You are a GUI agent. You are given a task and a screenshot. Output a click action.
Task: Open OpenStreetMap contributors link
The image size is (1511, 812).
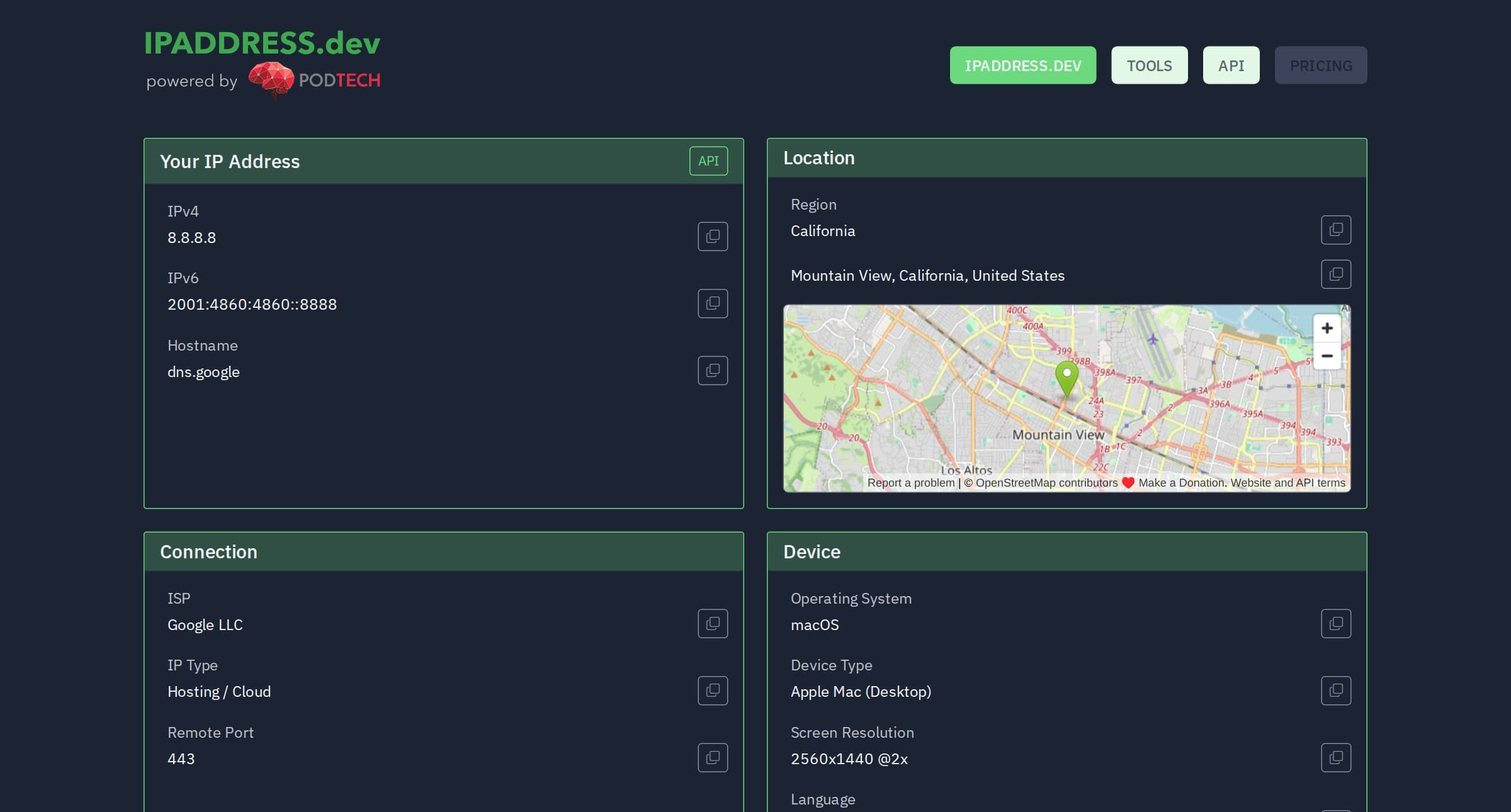click(x=1047, y=483)
